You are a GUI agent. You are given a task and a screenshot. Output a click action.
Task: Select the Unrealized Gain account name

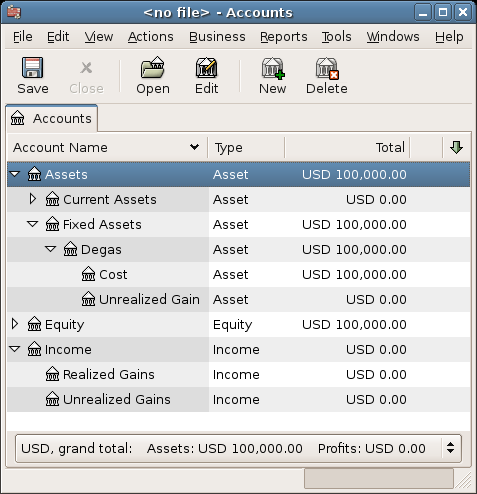(149, 300)
